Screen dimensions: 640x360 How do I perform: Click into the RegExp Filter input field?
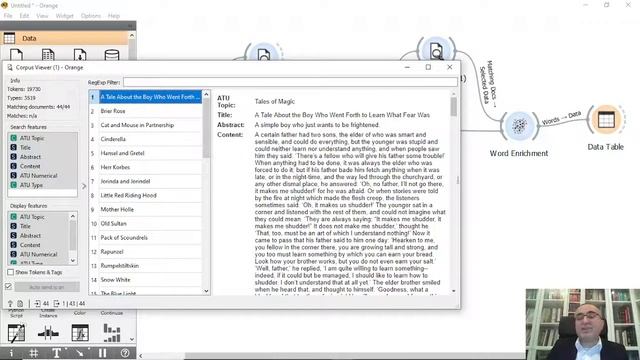290,82
